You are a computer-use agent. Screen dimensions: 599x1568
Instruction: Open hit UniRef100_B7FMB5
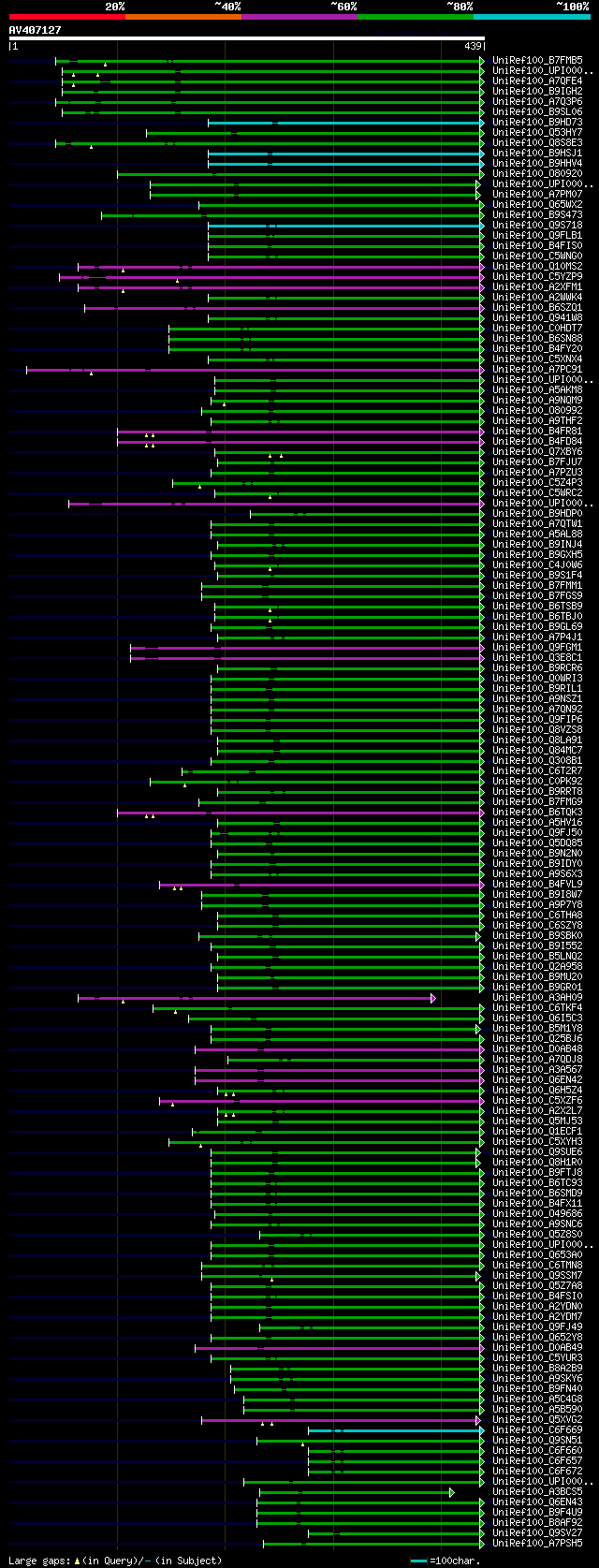point(537,60)
